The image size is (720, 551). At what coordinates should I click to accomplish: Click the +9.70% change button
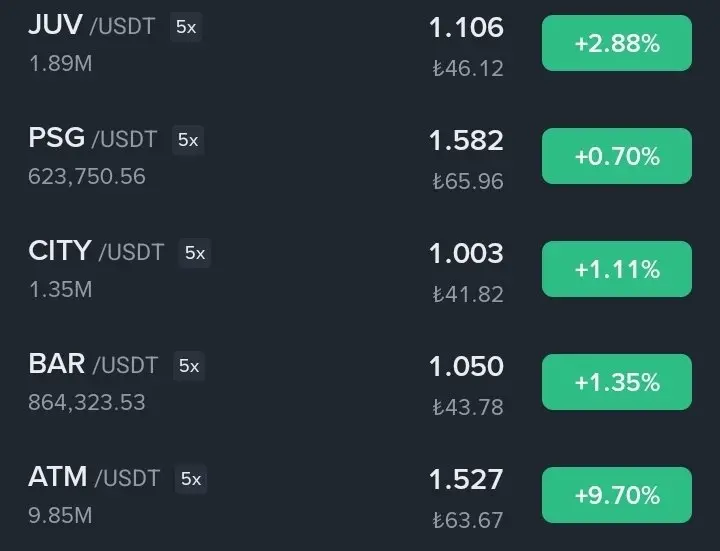point(617,495)
